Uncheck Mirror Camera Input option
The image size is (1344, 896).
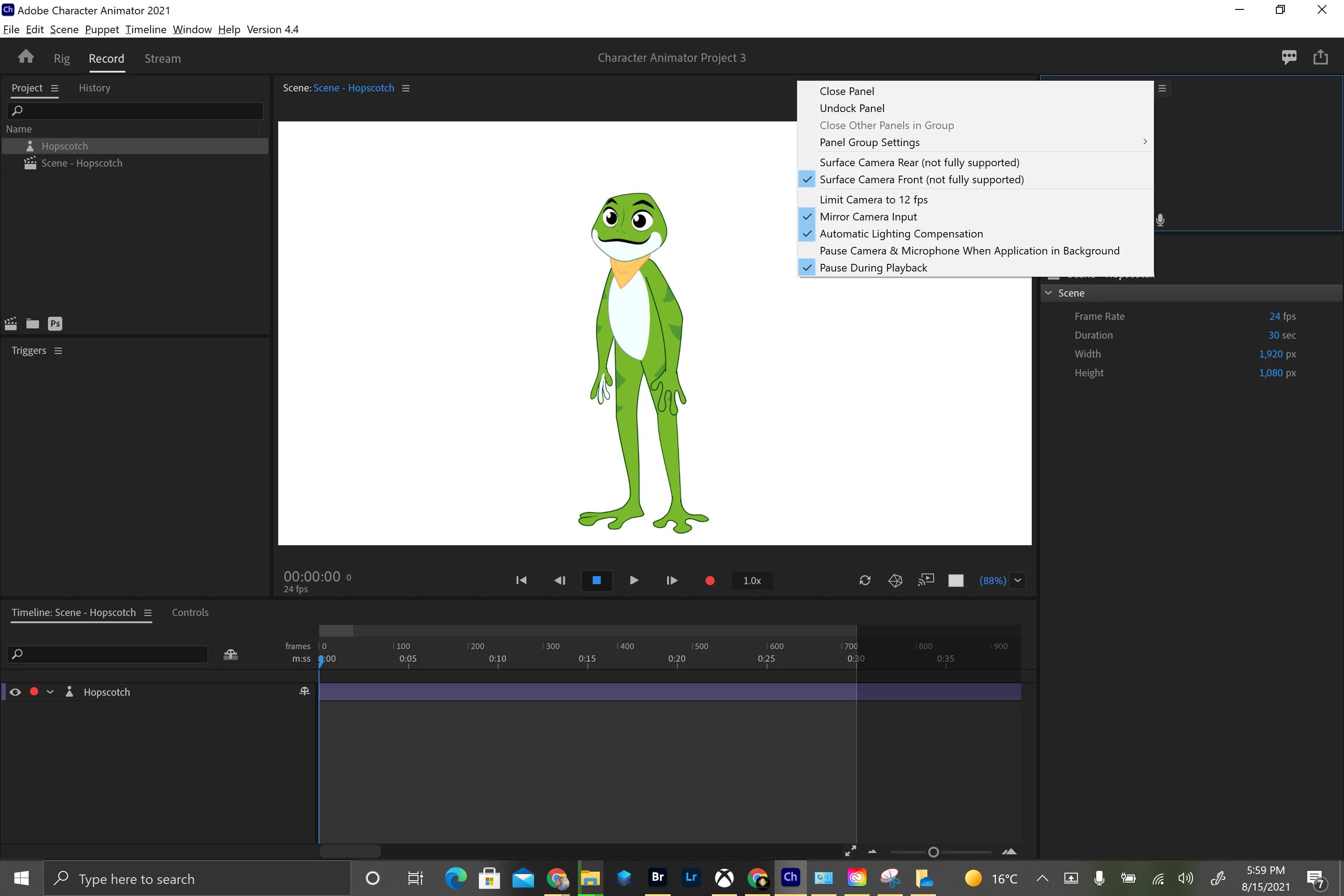point(868,216)
